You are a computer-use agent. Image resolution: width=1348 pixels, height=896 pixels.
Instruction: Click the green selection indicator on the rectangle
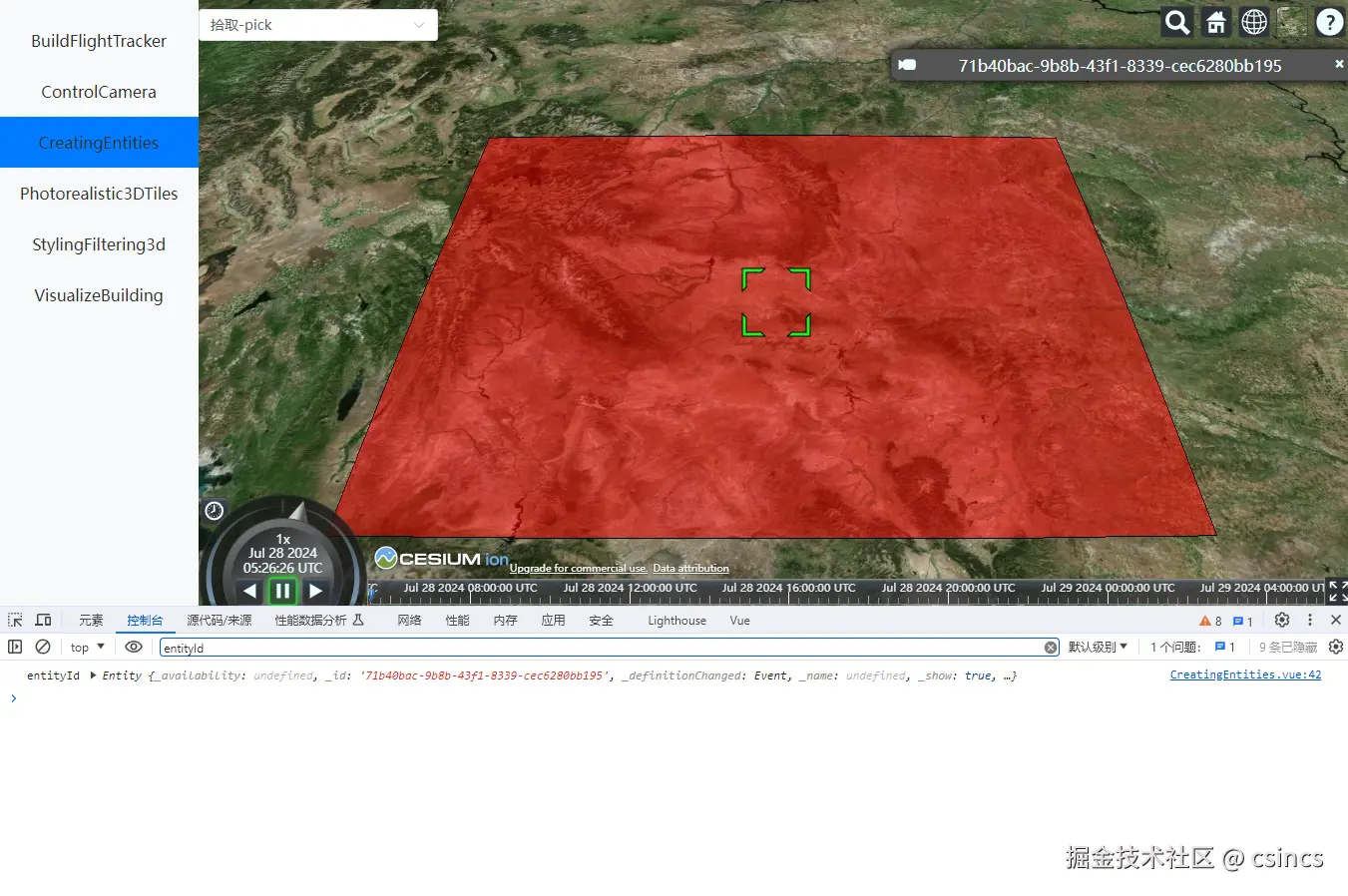[776, 302]
